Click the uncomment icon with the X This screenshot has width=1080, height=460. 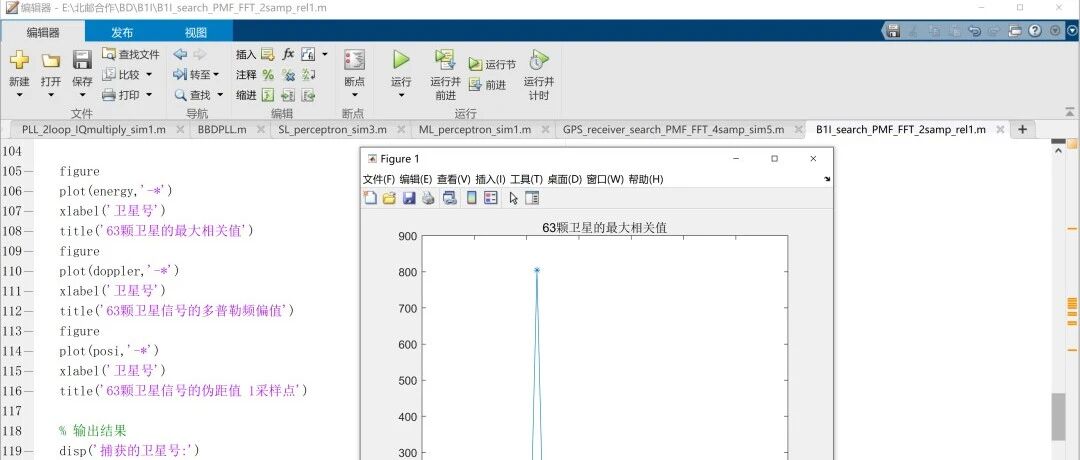pos(289,74)
